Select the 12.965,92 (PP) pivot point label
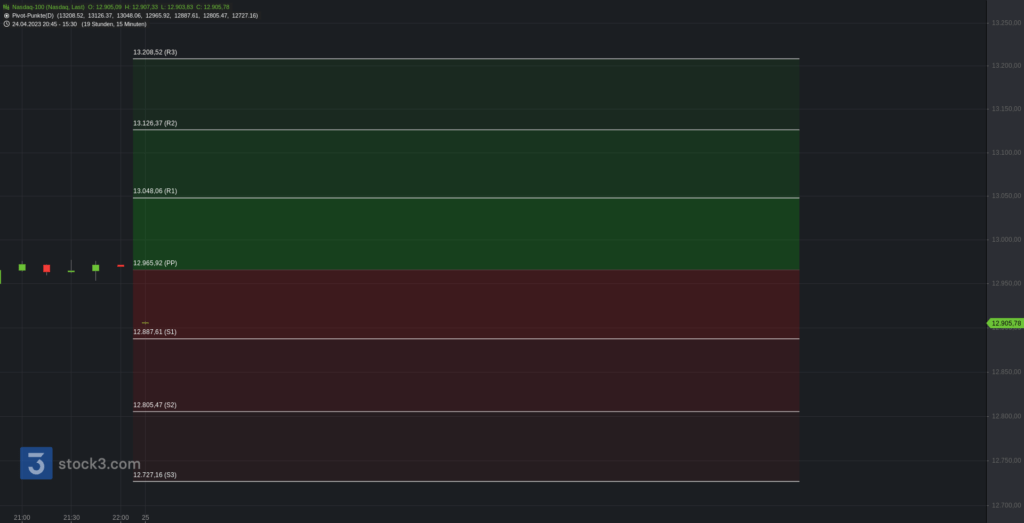This screenshot has height=523, width=1024. 155,263
